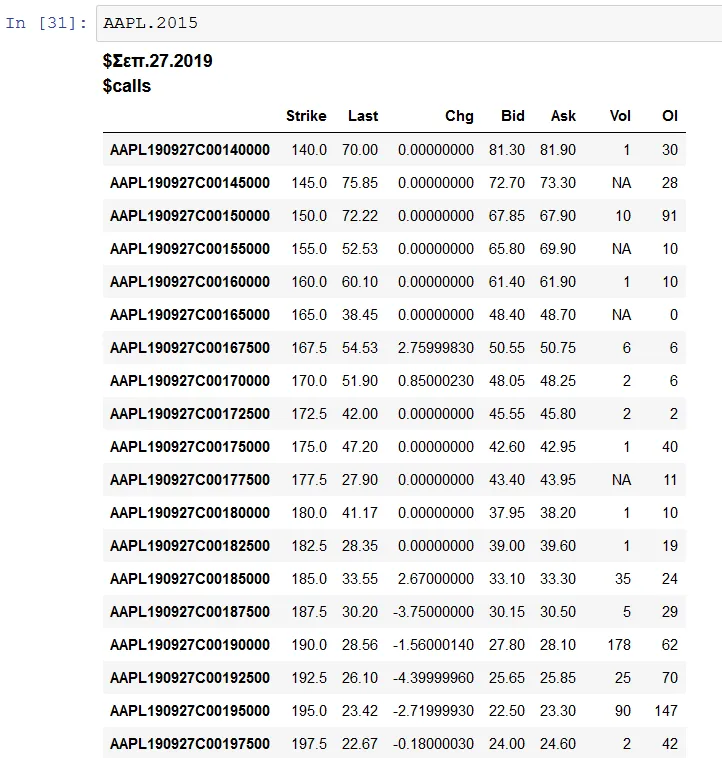Click Chg value -1.56000140
Screen dimensions: 722x758
433,645
